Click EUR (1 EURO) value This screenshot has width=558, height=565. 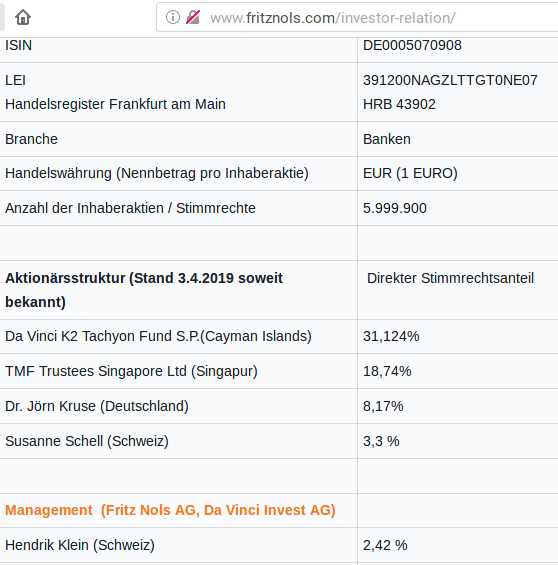[410, 173]
